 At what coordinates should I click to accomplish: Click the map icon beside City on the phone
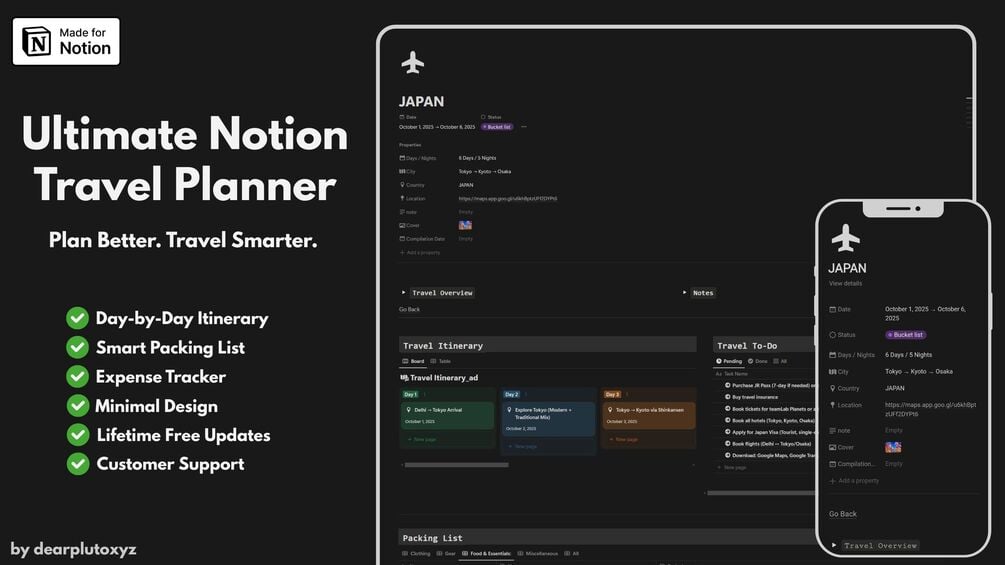tap(833, 372)
